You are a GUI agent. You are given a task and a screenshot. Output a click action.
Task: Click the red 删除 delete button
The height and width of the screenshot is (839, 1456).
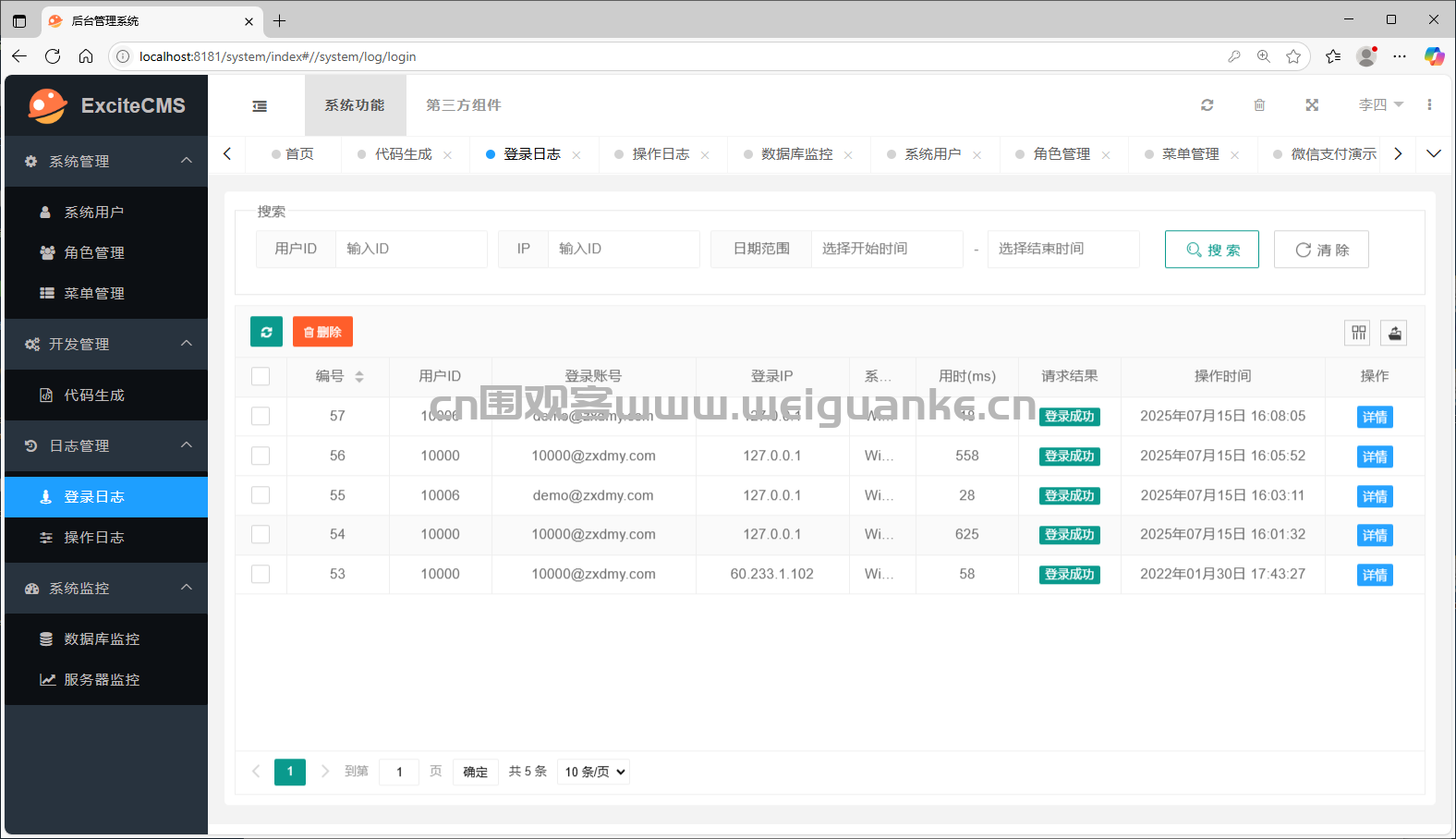(x=322, y=332)
